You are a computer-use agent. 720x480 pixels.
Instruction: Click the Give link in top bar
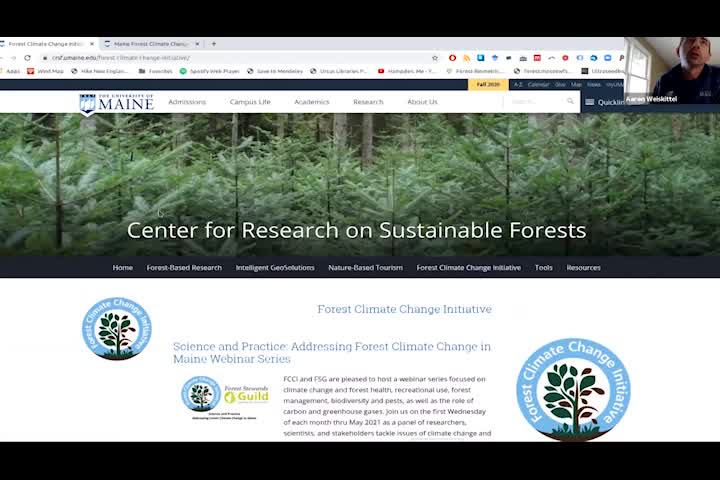tap(560, 85)
